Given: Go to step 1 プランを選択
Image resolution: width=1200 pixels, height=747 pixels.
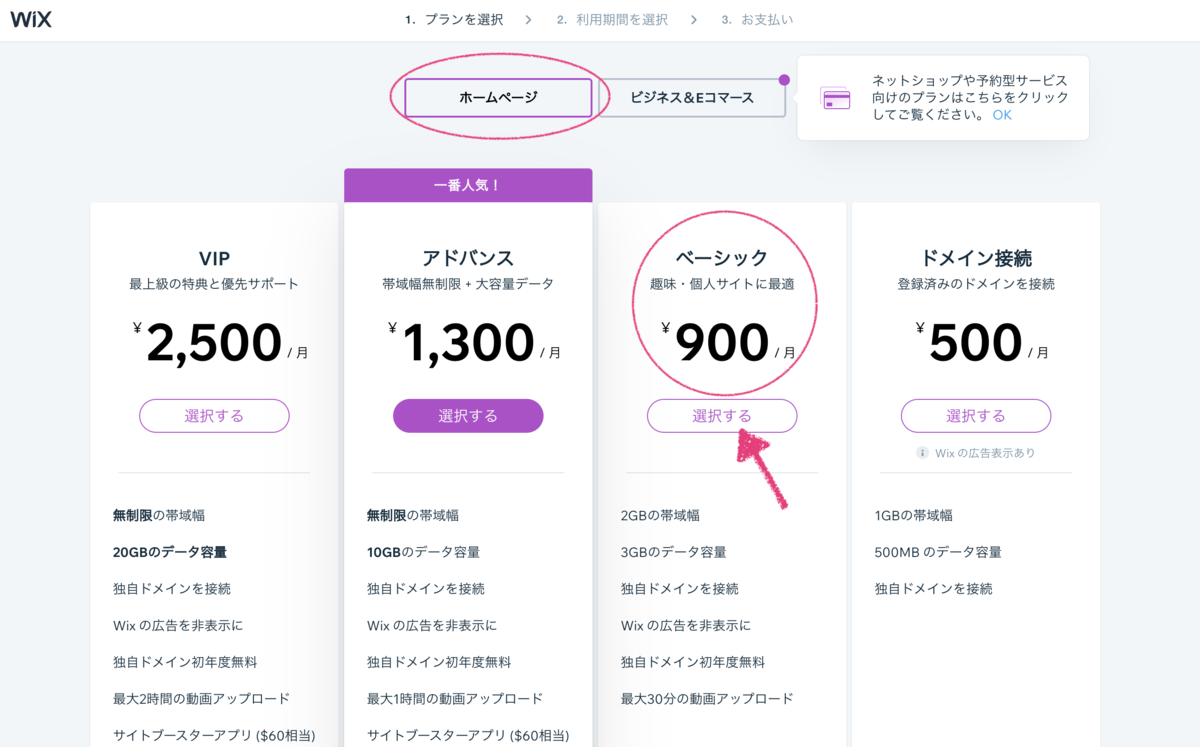Looking at the screenshot, I should tap(454, 20).
